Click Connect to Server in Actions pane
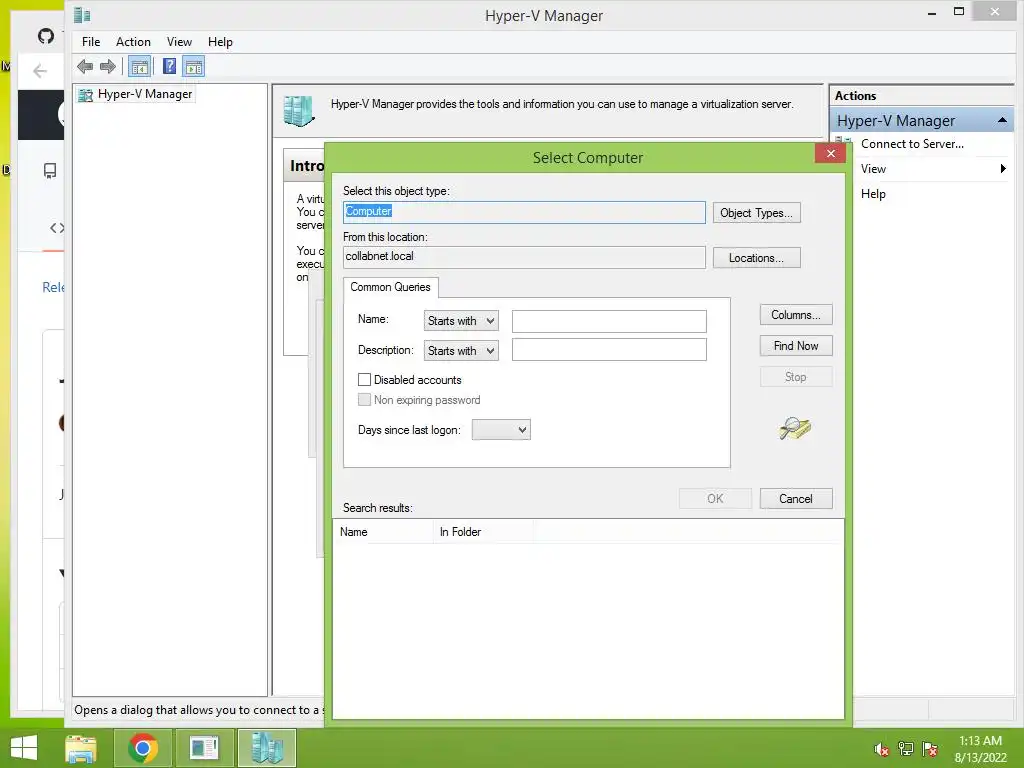The height and width of the screenshot is (768, 1024). click(912, 144)
